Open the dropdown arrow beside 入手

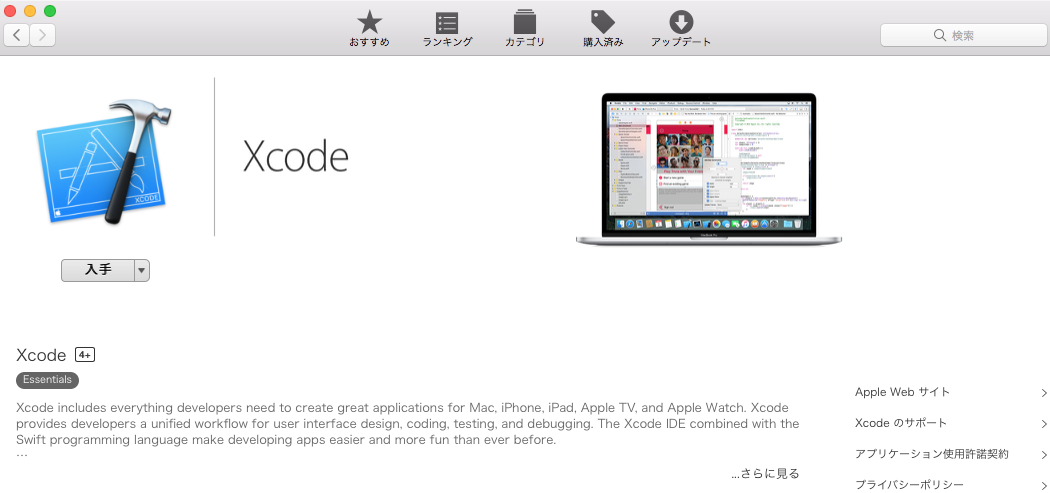coord(142,271)
